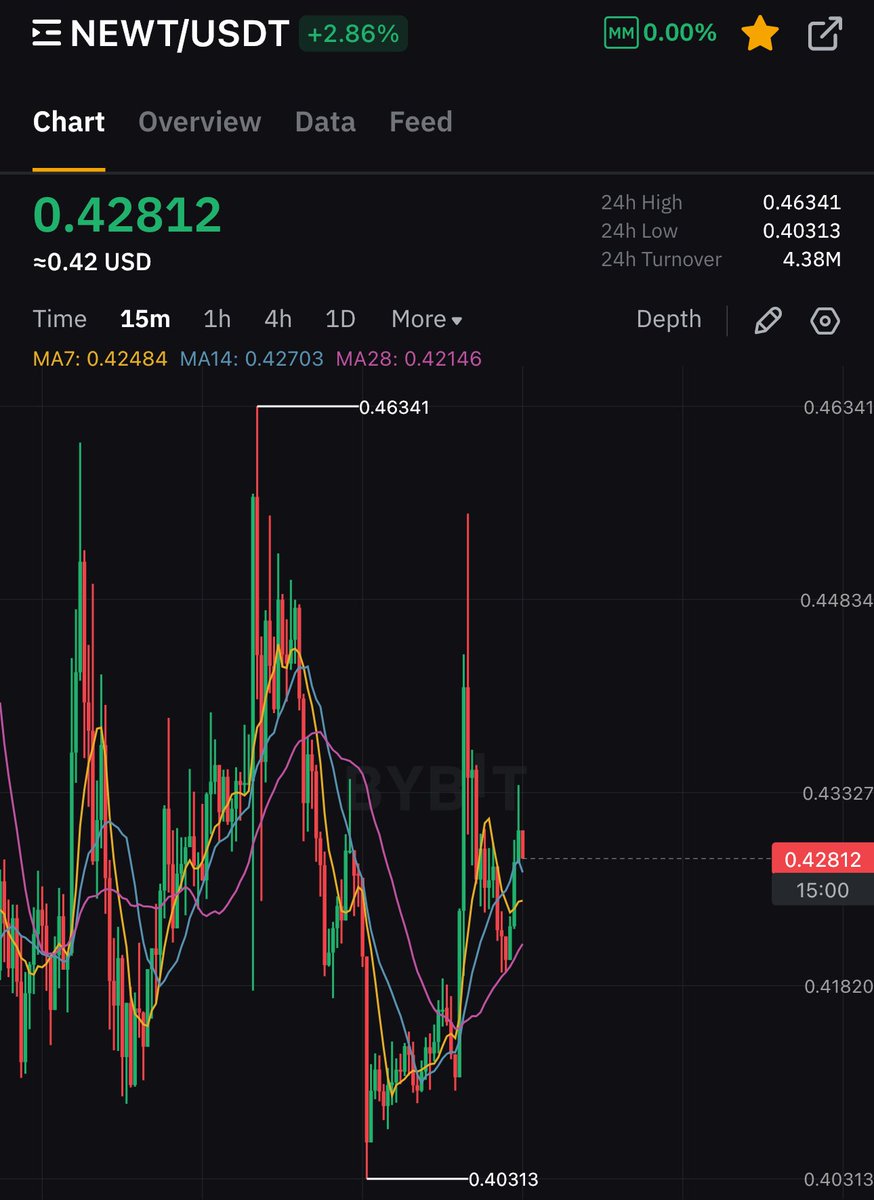Click the 0.46341 high marker on chart

(x=394, y=407)
